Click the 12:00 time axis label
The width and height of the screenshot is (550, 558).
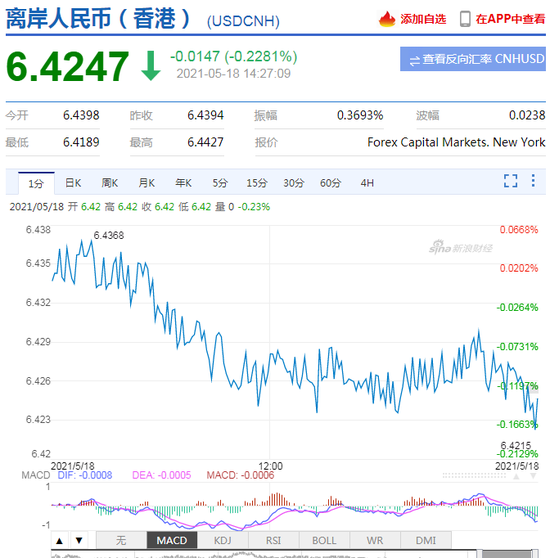point(270,466)
